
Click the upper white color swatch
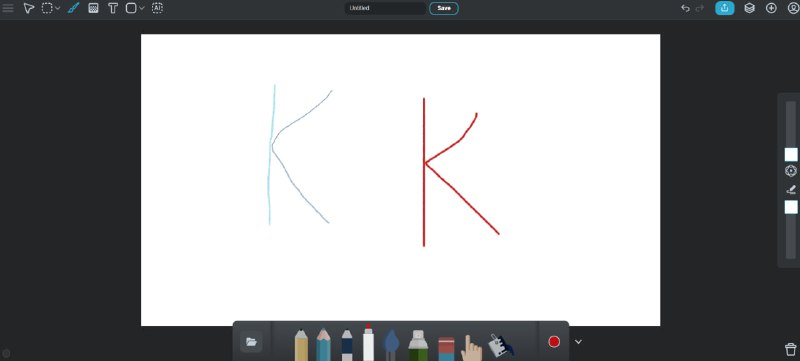791,154
